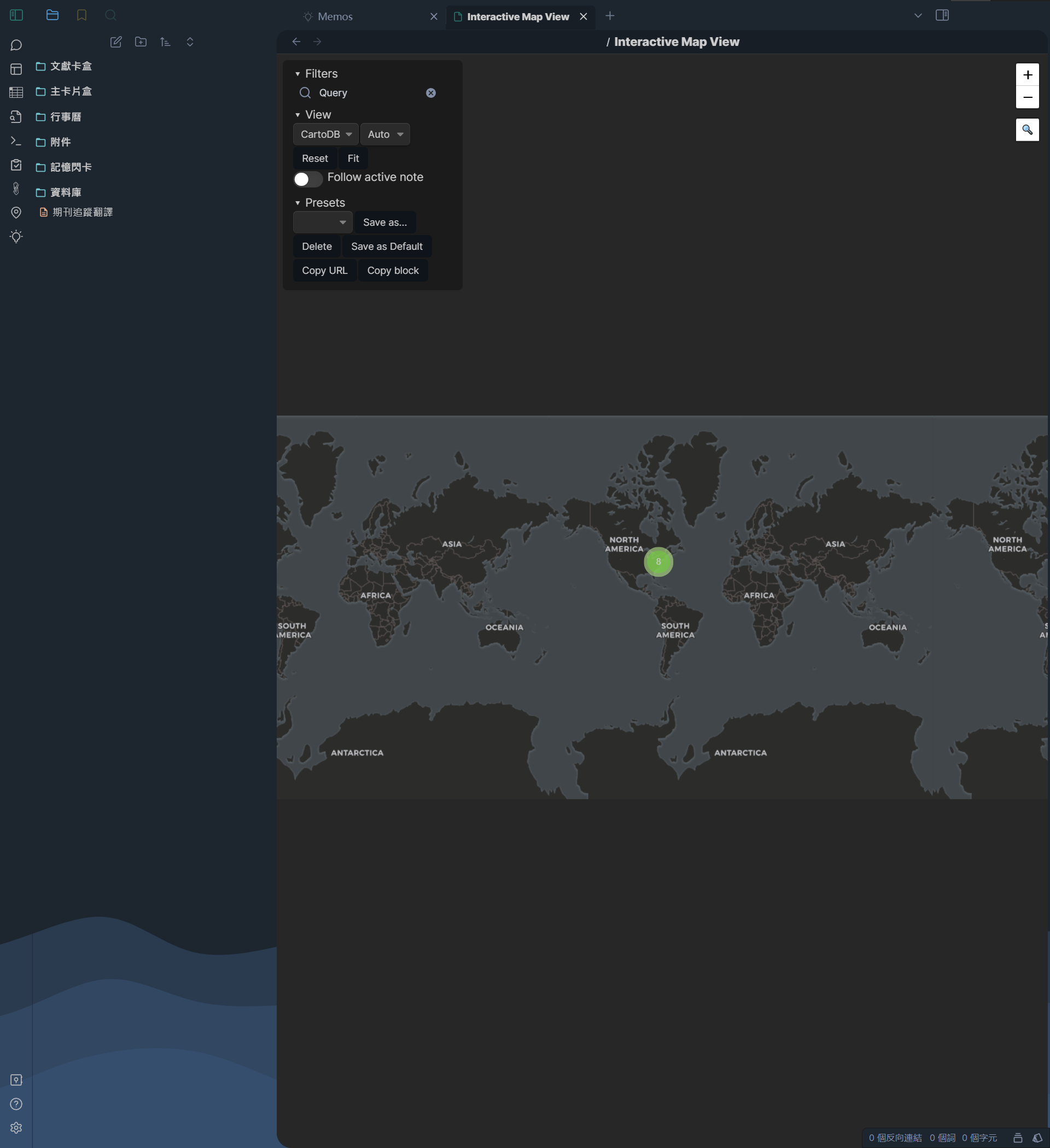
Task: Open the tasks clipboard icon in the ribbon
Action: click(x=16, y=165)
